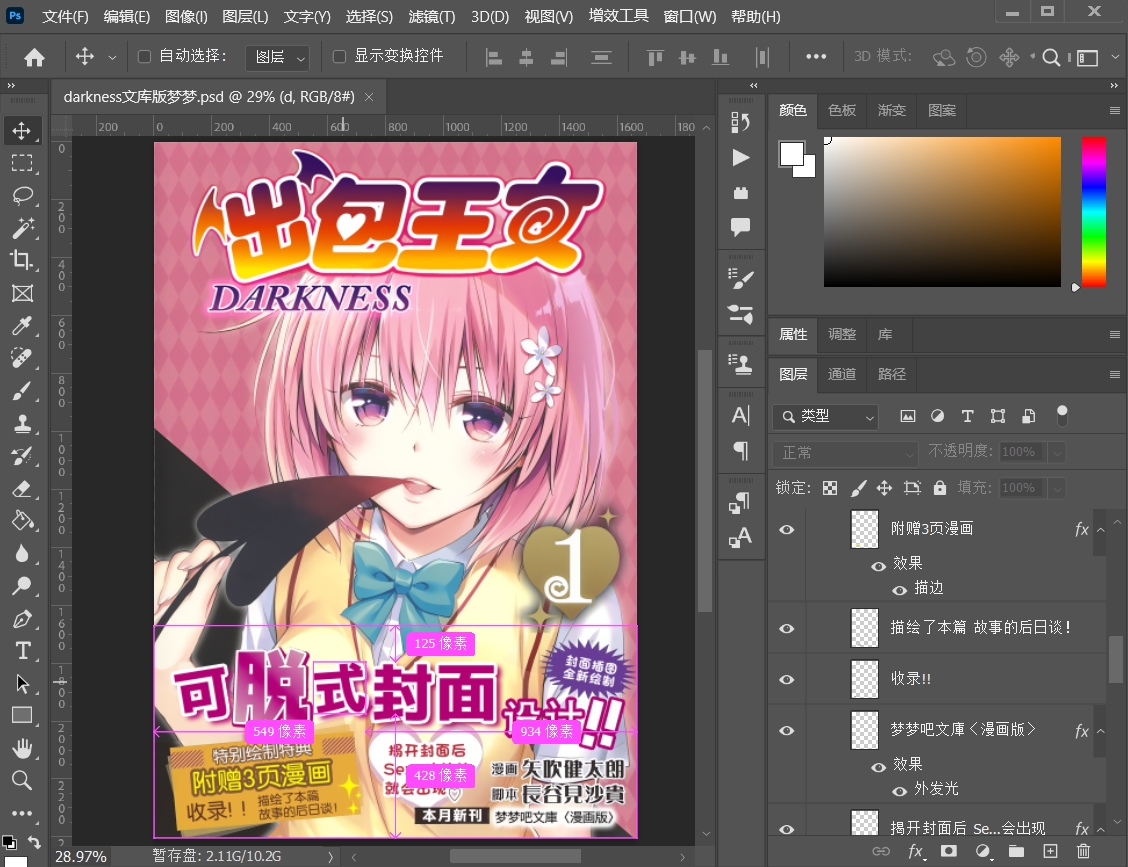Open the 图层 auto-select target dropdown
The height and width of the screenshot is (867, 1128).
277,57
